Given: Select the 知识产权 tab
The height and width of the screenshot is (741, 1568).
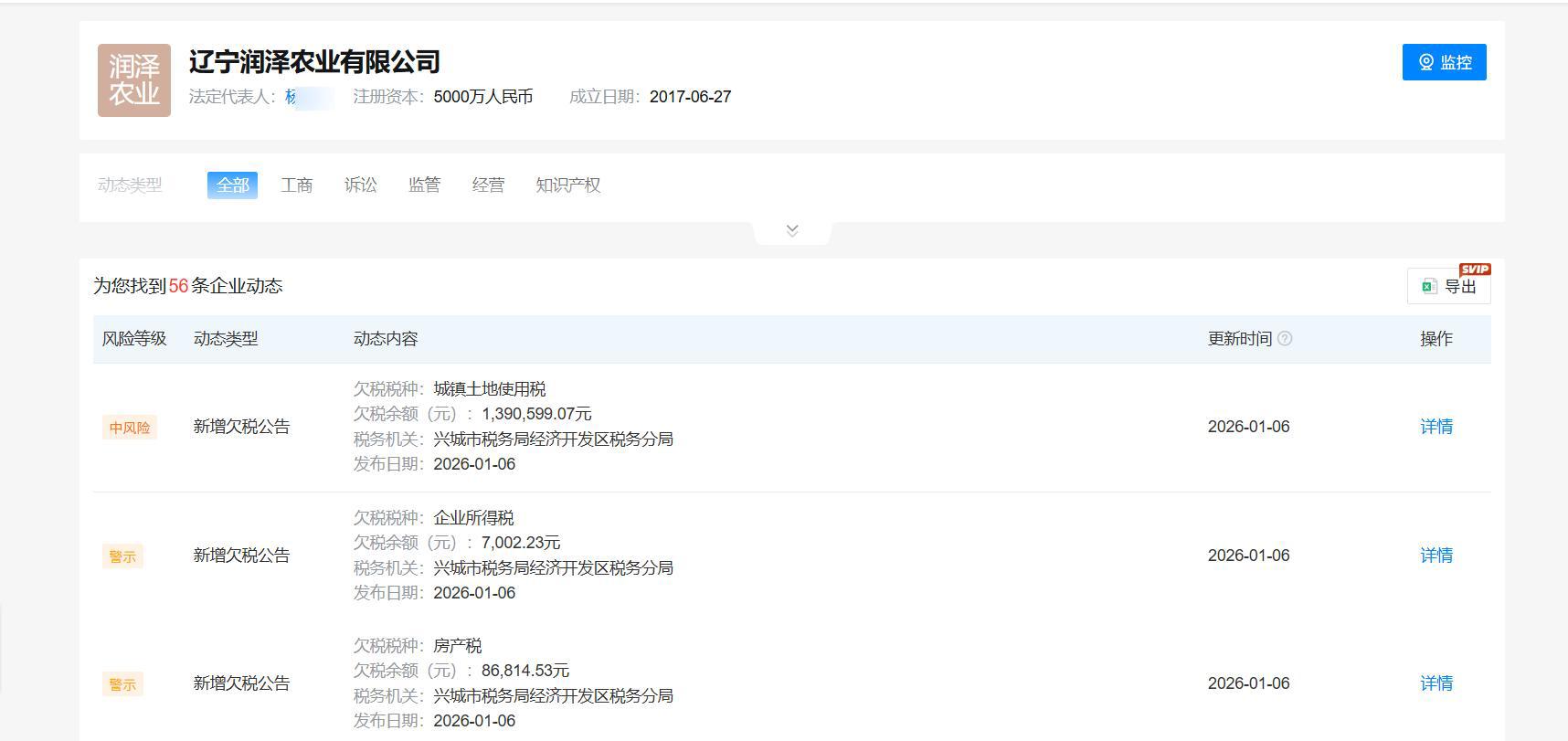Looking at the screenshot, I should (567, 185).
